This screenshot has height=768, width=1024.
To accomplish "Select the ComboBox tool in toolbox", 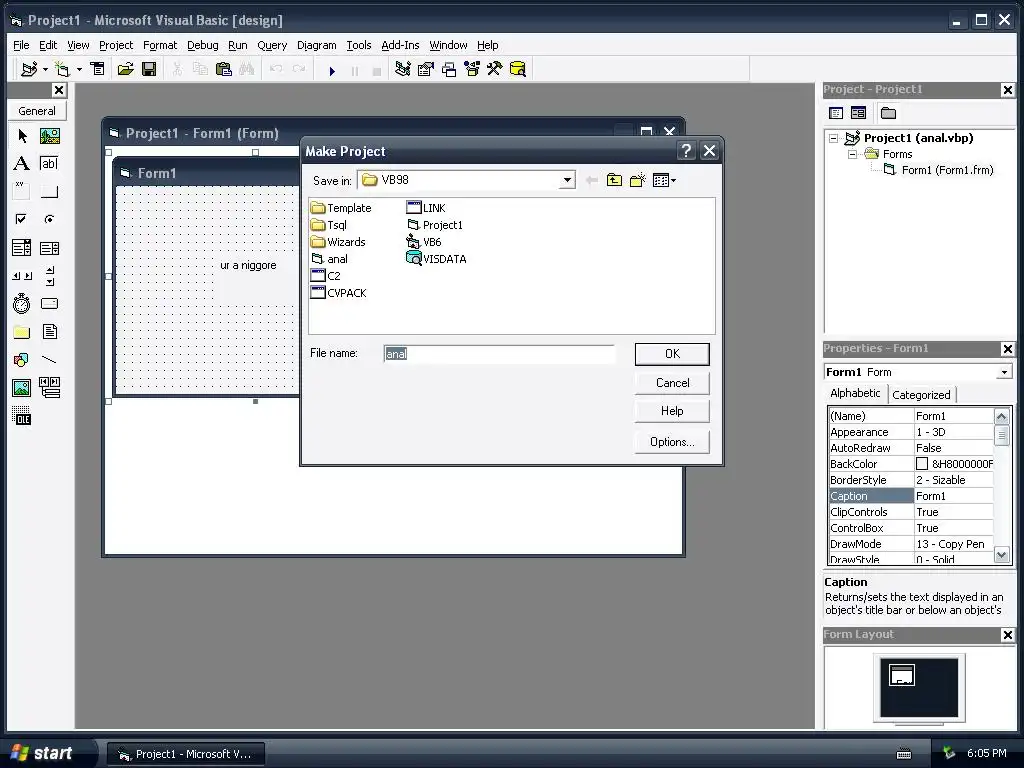I will [x=22, y=248].
